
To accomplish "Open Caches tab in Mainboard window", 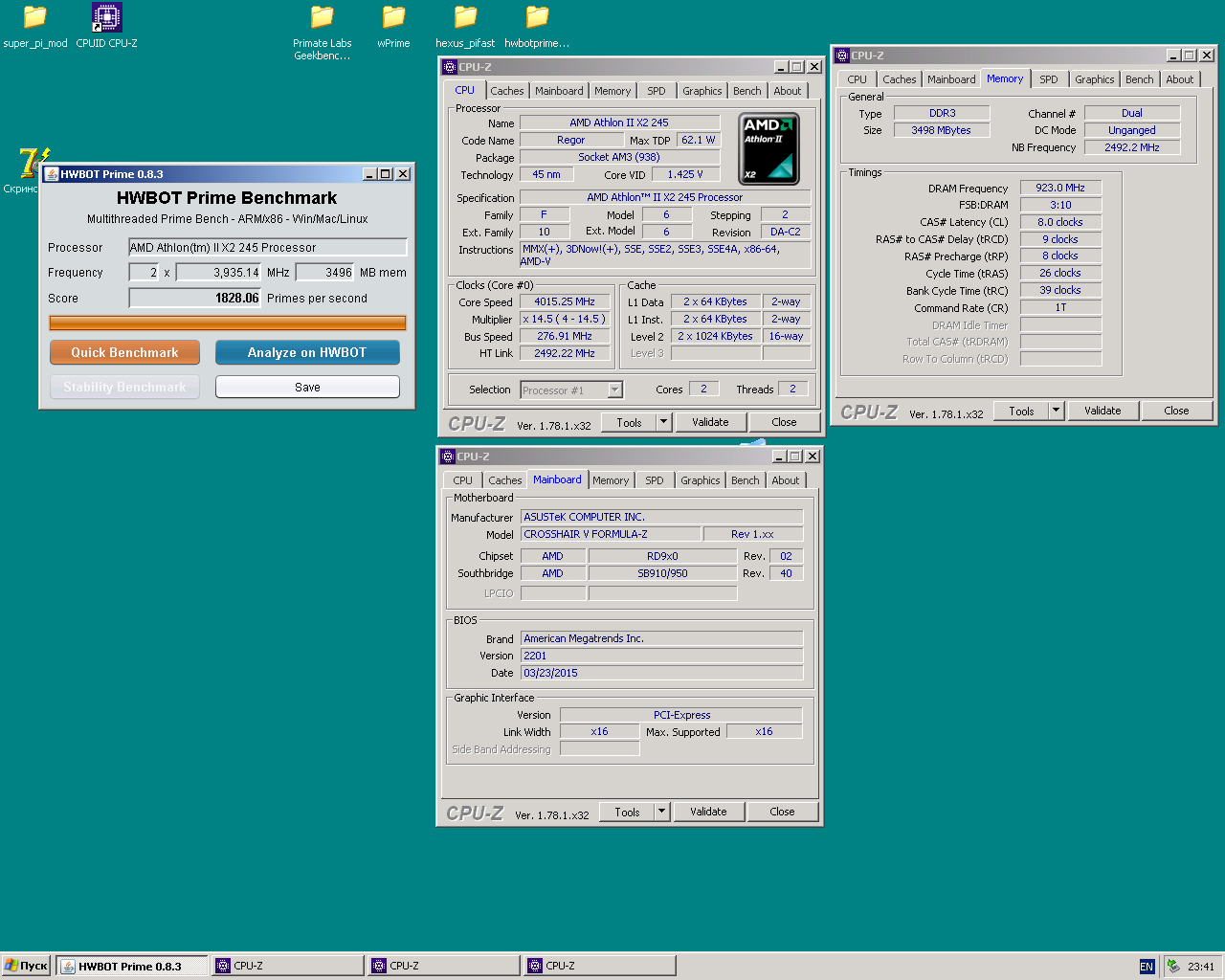I will point(505,480).
